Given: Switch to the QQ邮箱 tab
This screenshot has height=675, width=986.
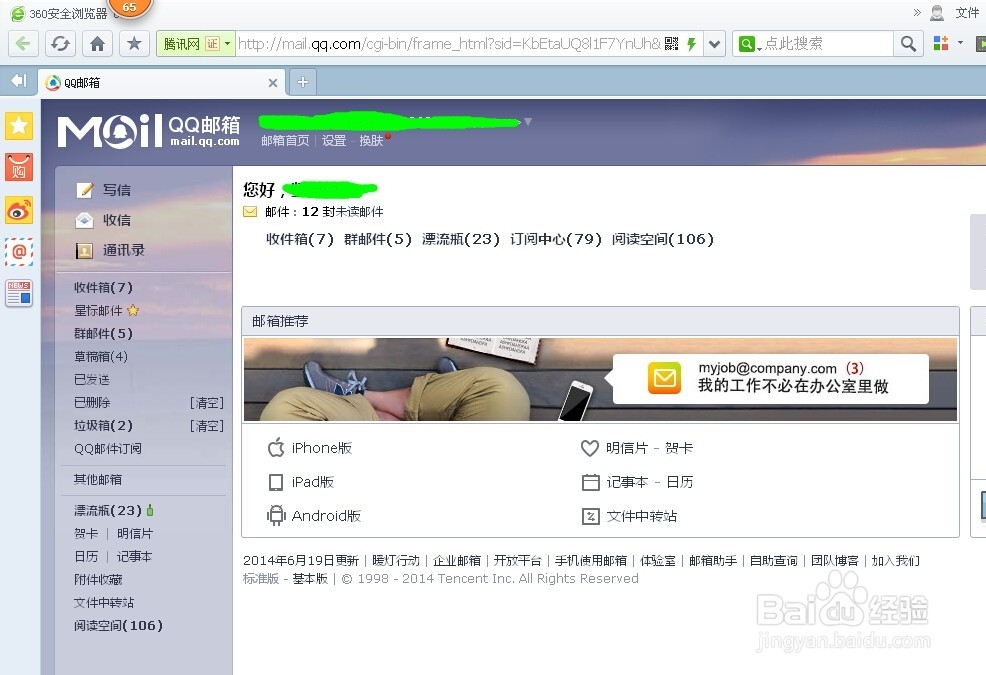Looking at the screenshot, I should pos(162,82).
